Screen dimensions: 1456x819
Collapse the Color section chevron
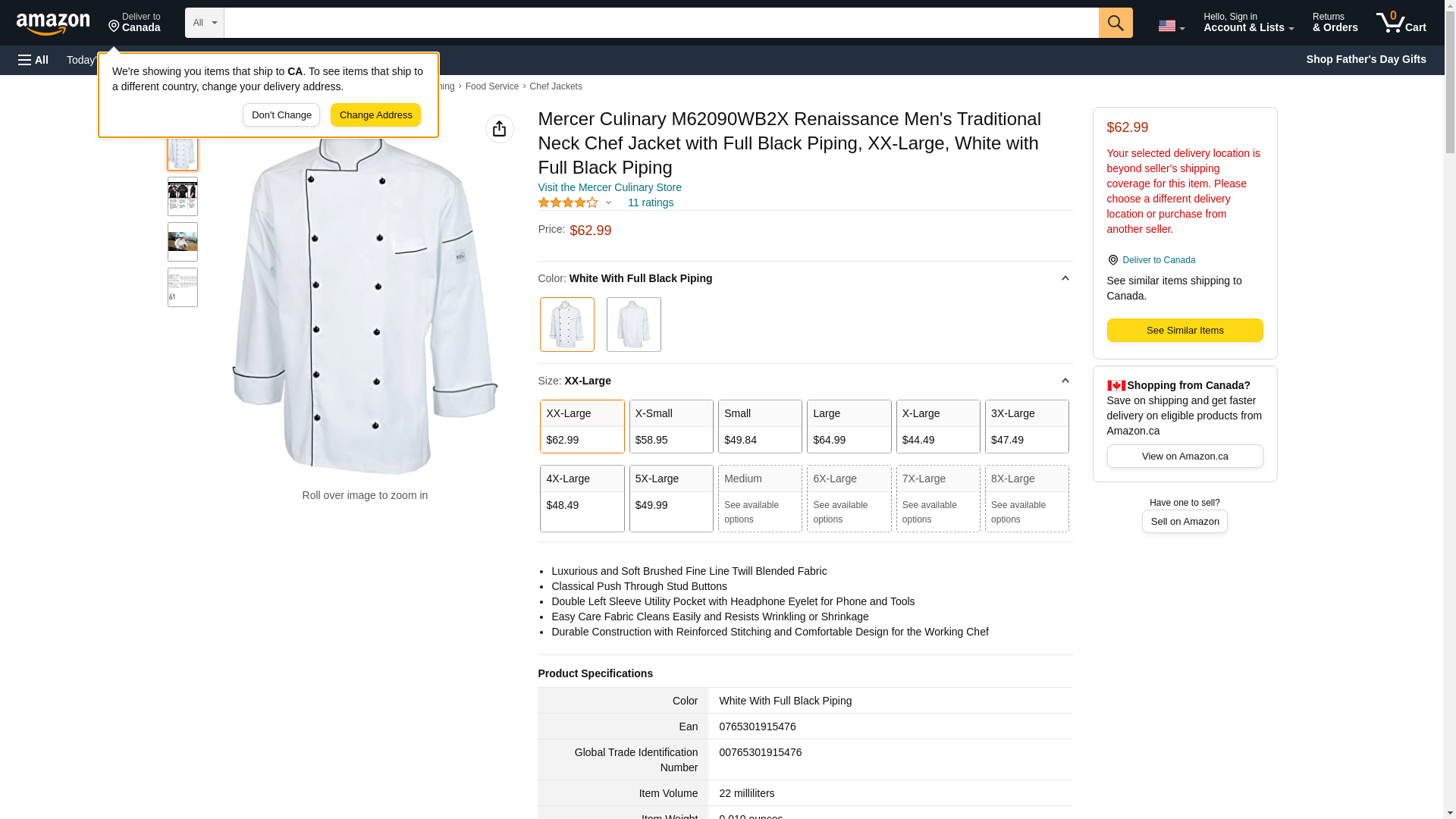click(x=1065, y=278)
